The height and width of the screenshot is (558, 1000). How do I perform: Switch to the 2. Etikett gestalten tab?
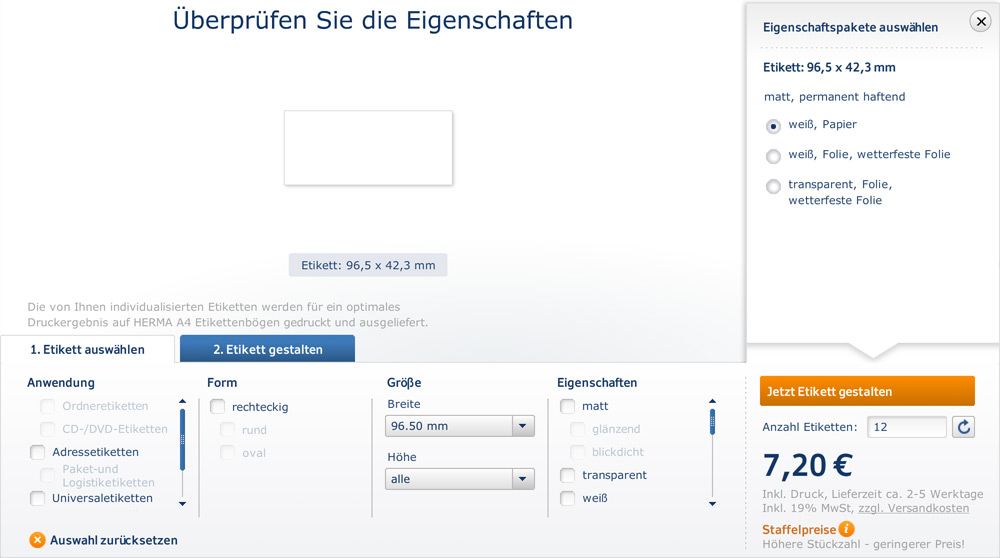(x=267, y=349)
